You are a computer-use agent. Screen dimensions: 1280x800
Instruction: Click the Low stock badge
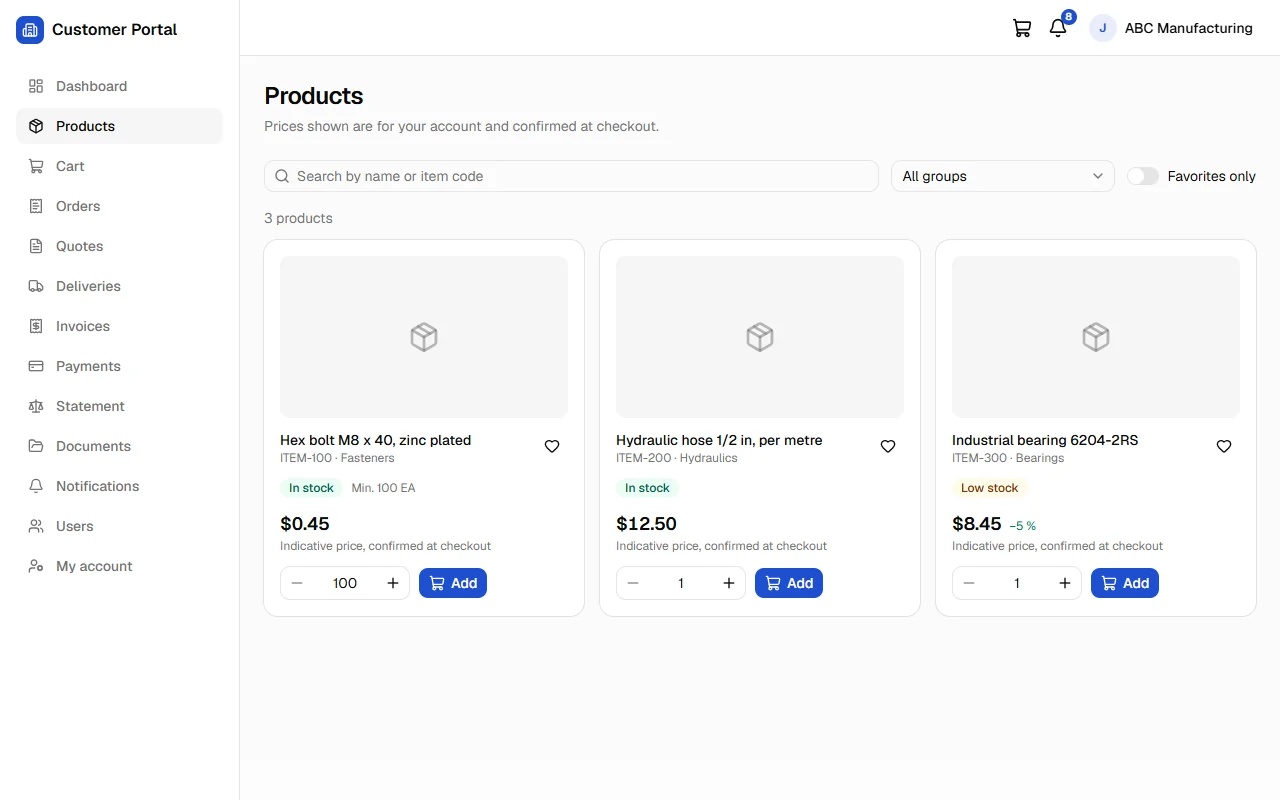click(x=989, y=488)
